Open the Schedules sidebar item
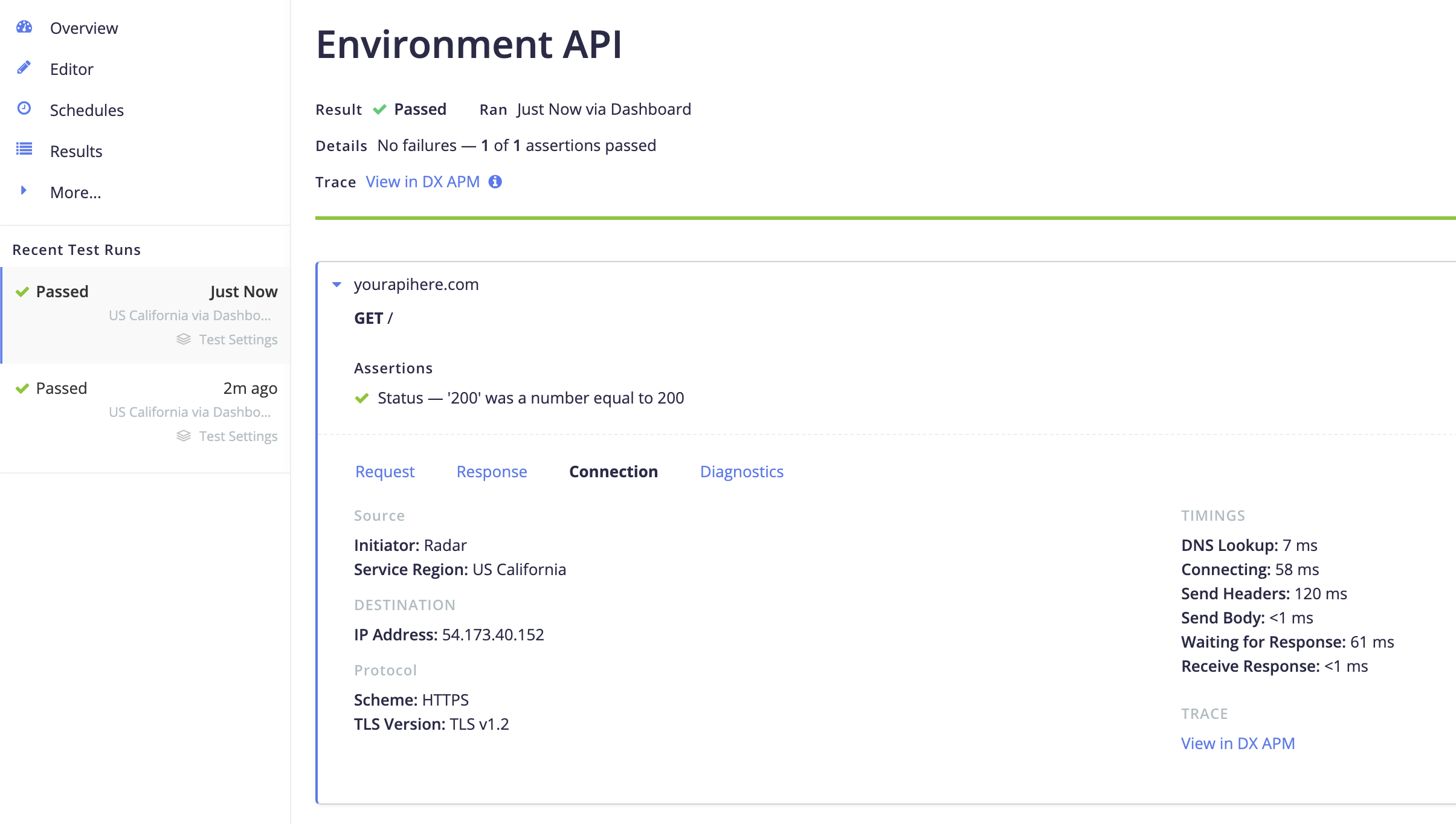 (x=87, y=110)
